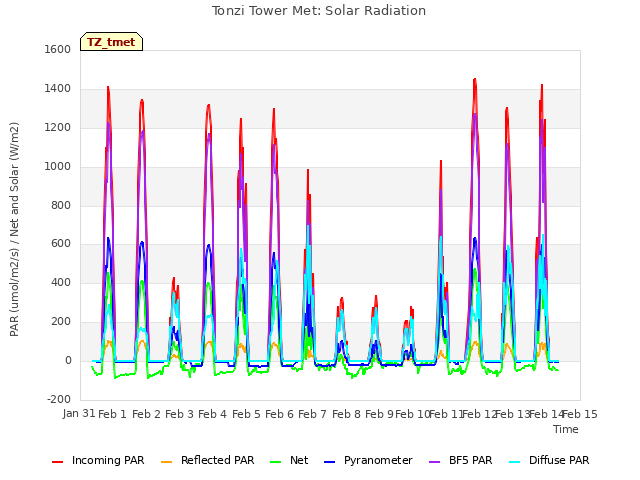Toggle Diffuse PAR legend entry
Screen dimensions: 640x480
point(549,460)
